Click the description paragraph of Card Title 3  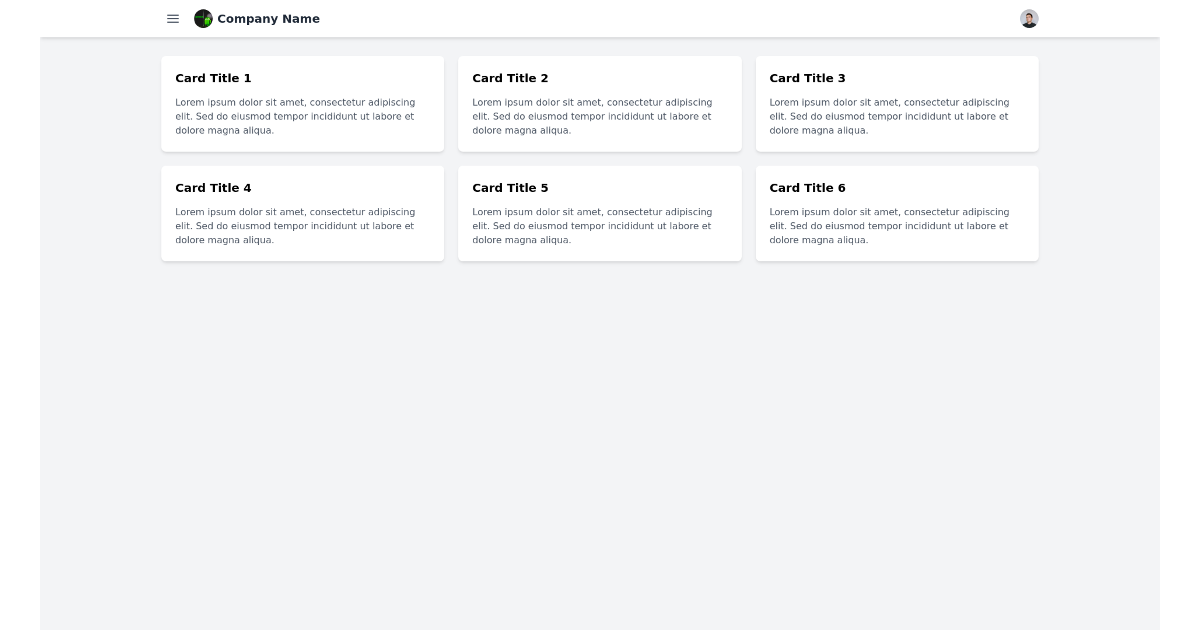889,116
